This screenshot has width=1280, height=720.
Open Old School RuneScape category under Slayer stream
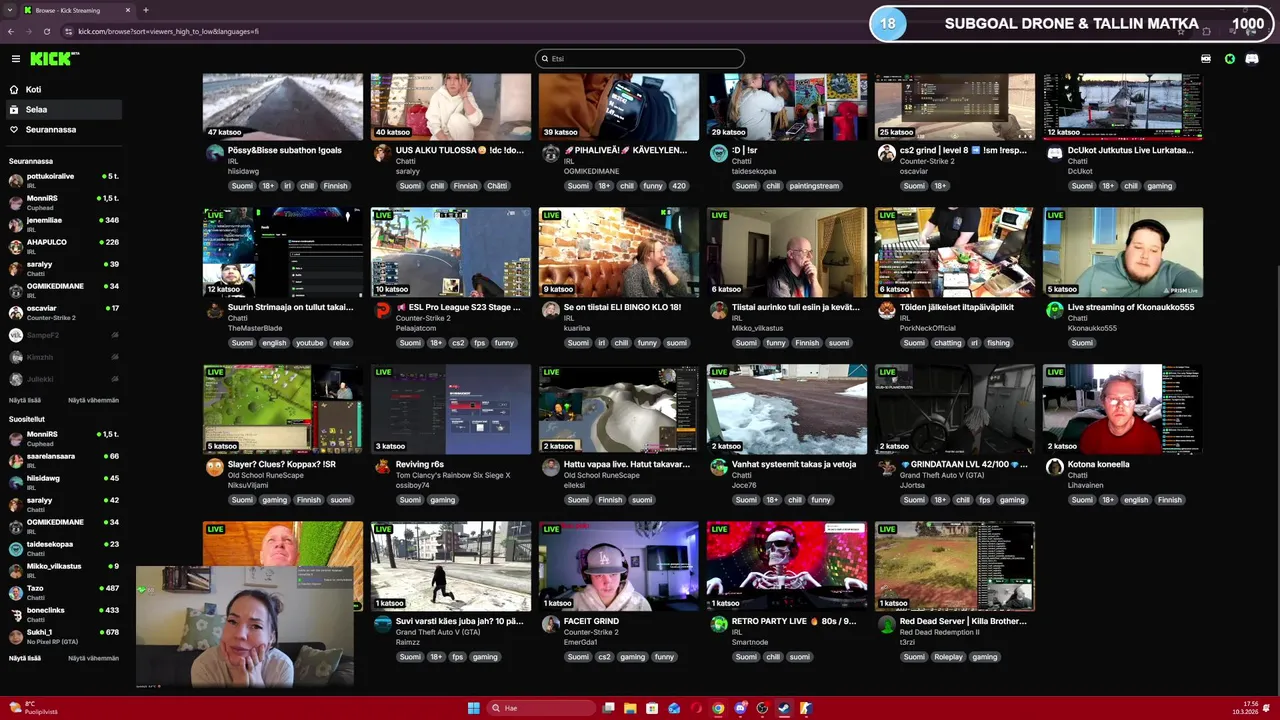click(265, 475)
